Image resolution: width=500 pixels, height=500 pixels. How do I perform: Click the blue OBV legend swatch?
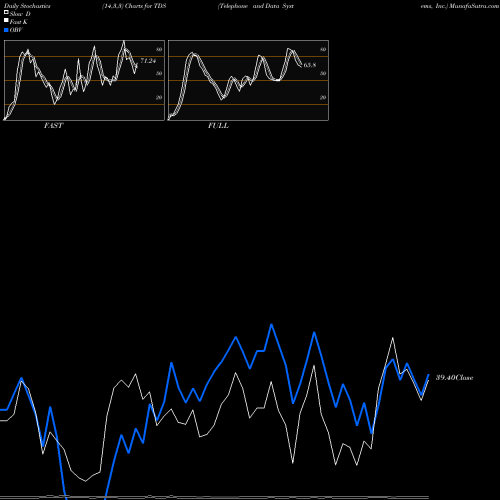tap(6, 30)
